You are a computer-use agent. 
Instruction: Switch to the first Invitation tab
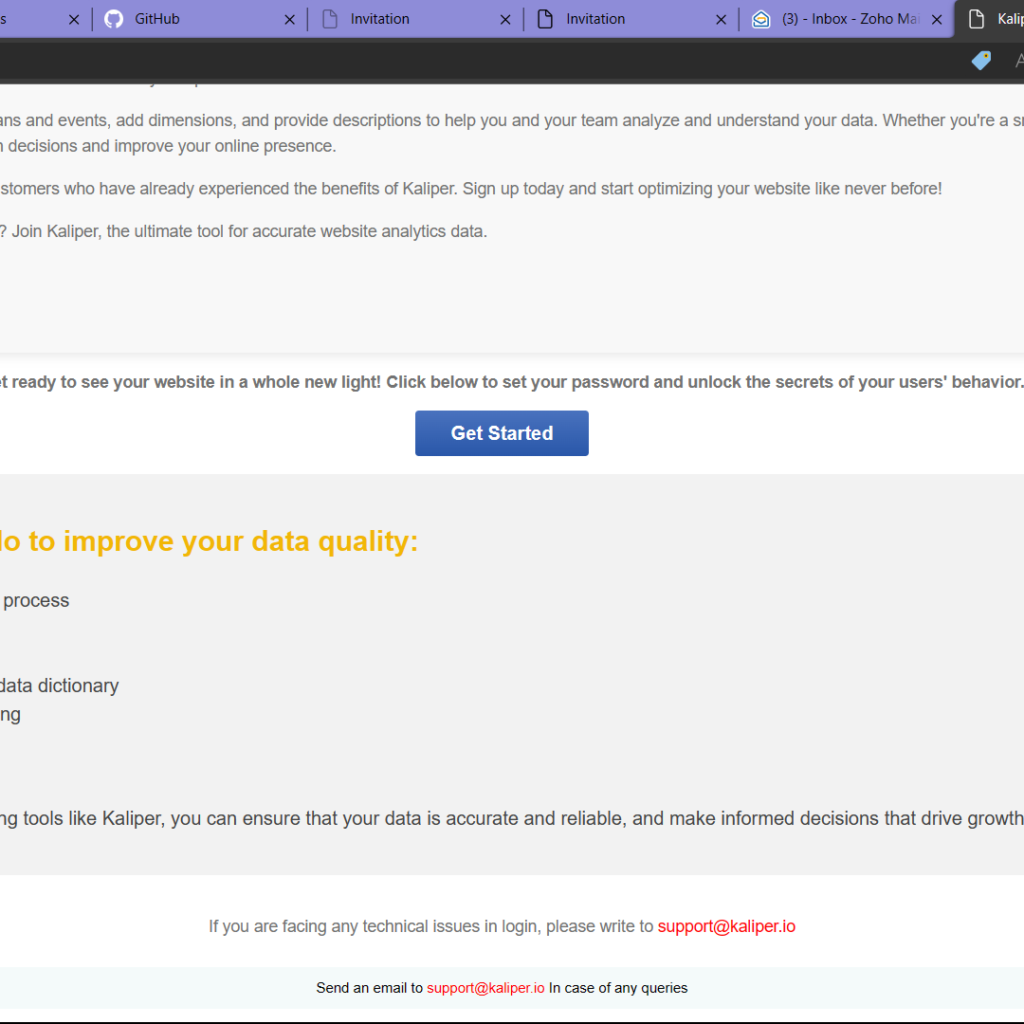(400, 19)
